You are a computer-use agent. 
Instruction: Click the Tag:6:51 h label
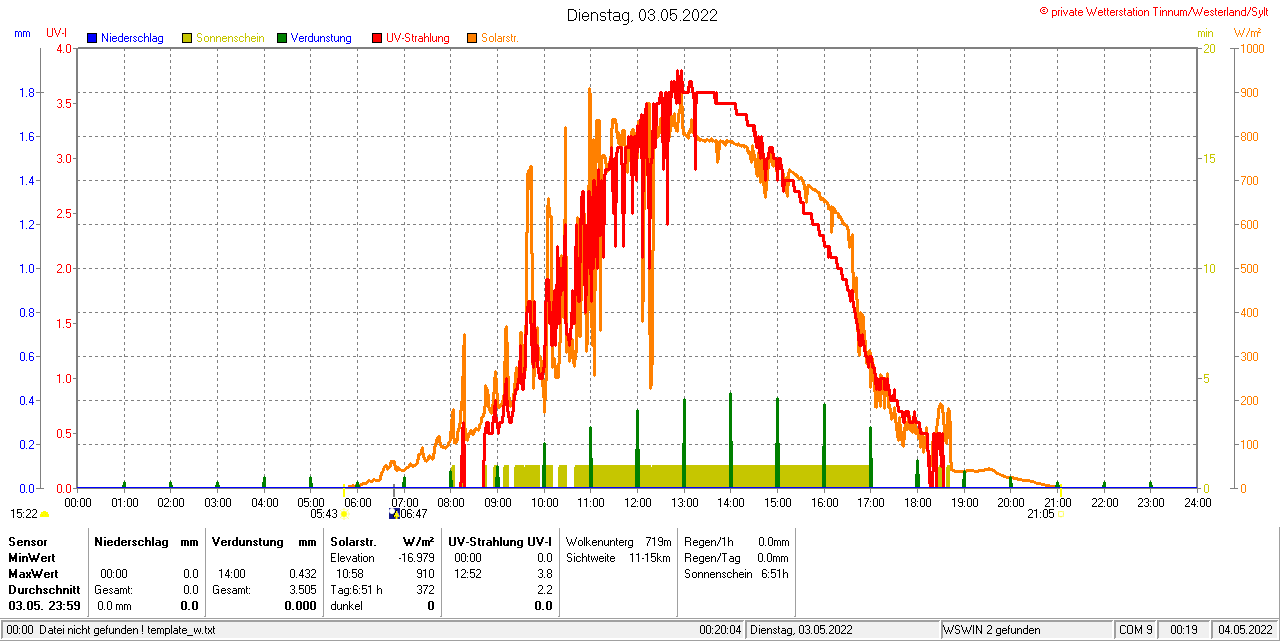click(x=356, y=590)
